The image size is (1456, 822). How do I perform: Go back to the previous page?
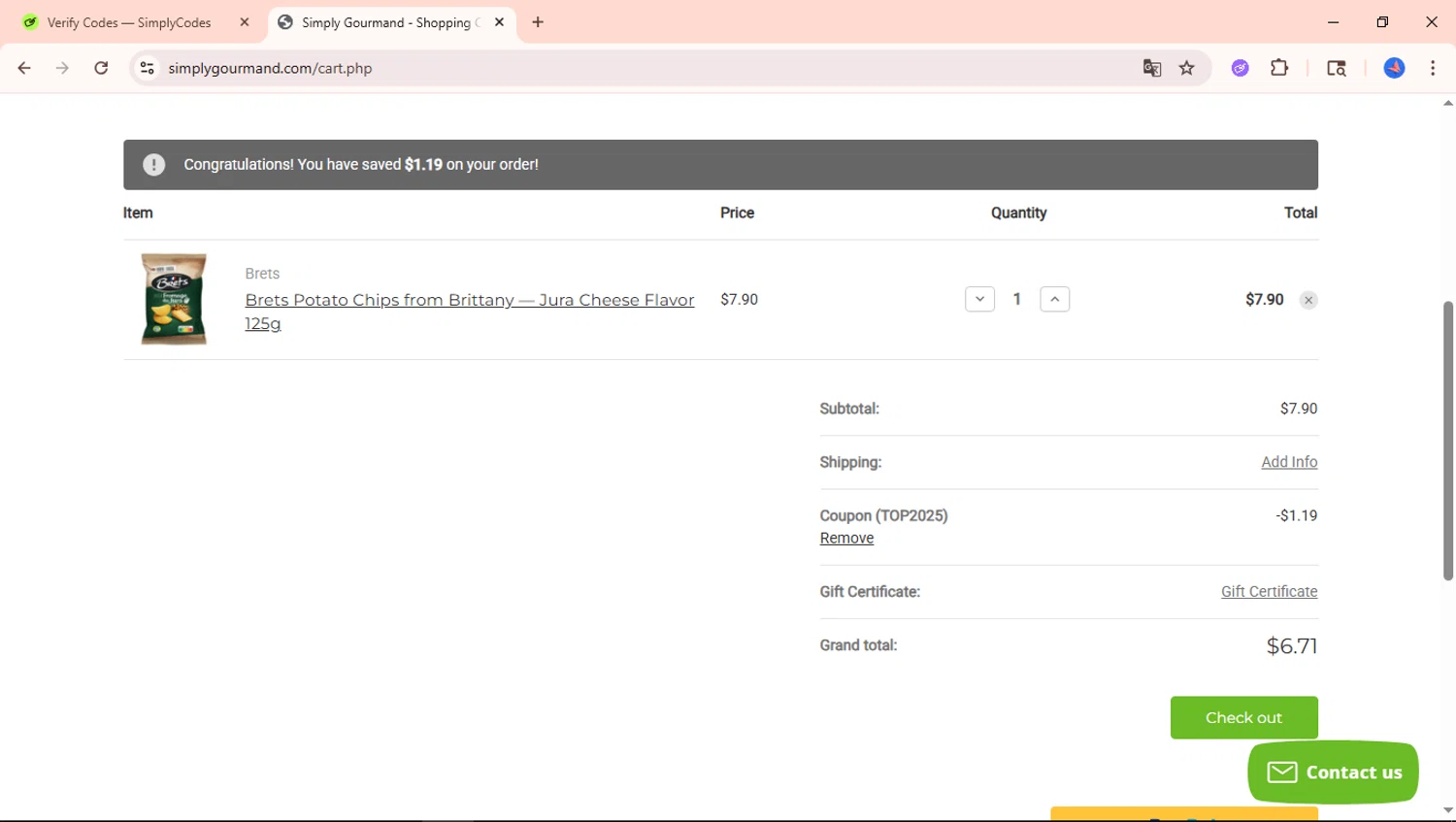point(24,68)
